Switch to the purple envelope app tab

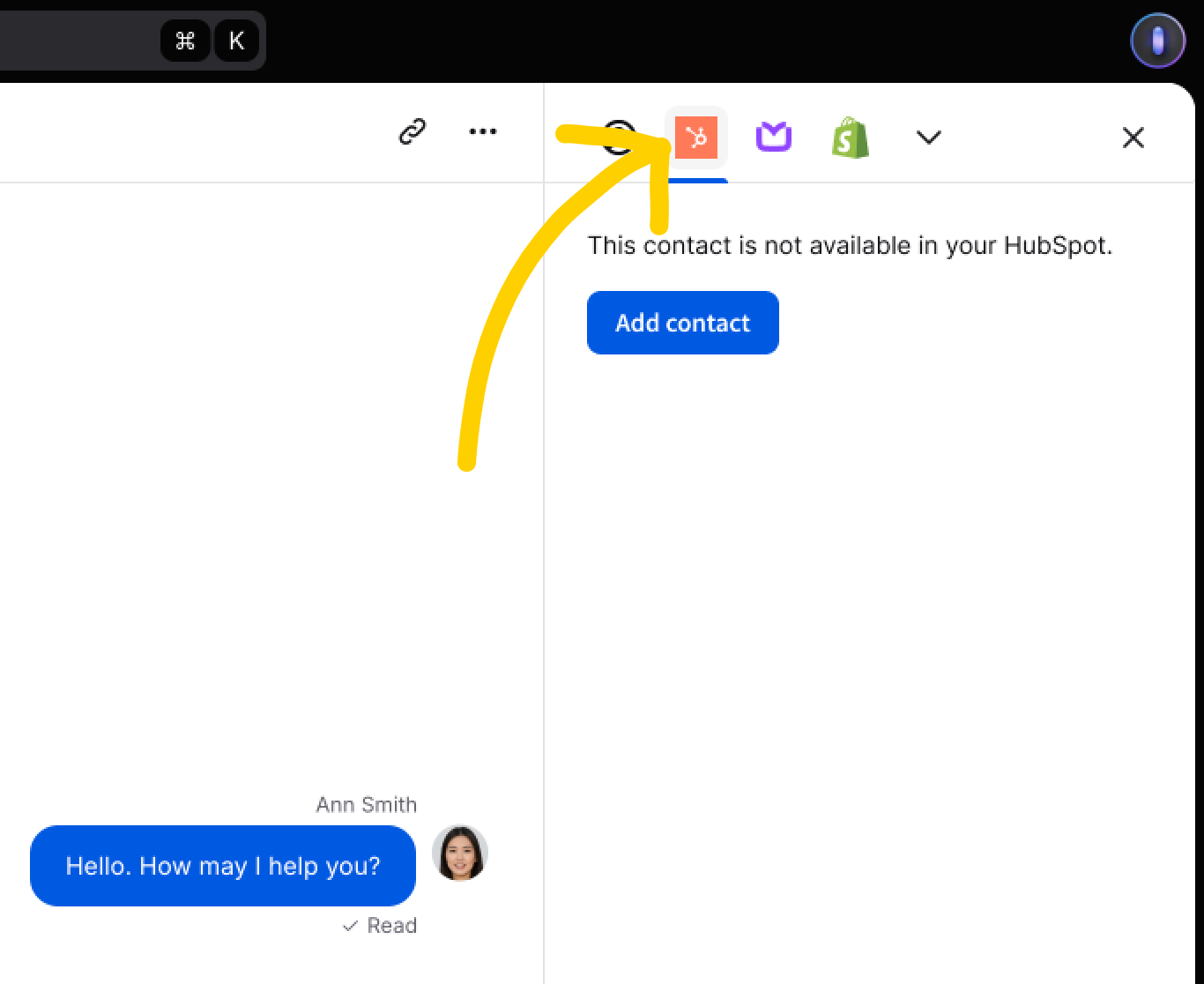click(x=774, y=138)
